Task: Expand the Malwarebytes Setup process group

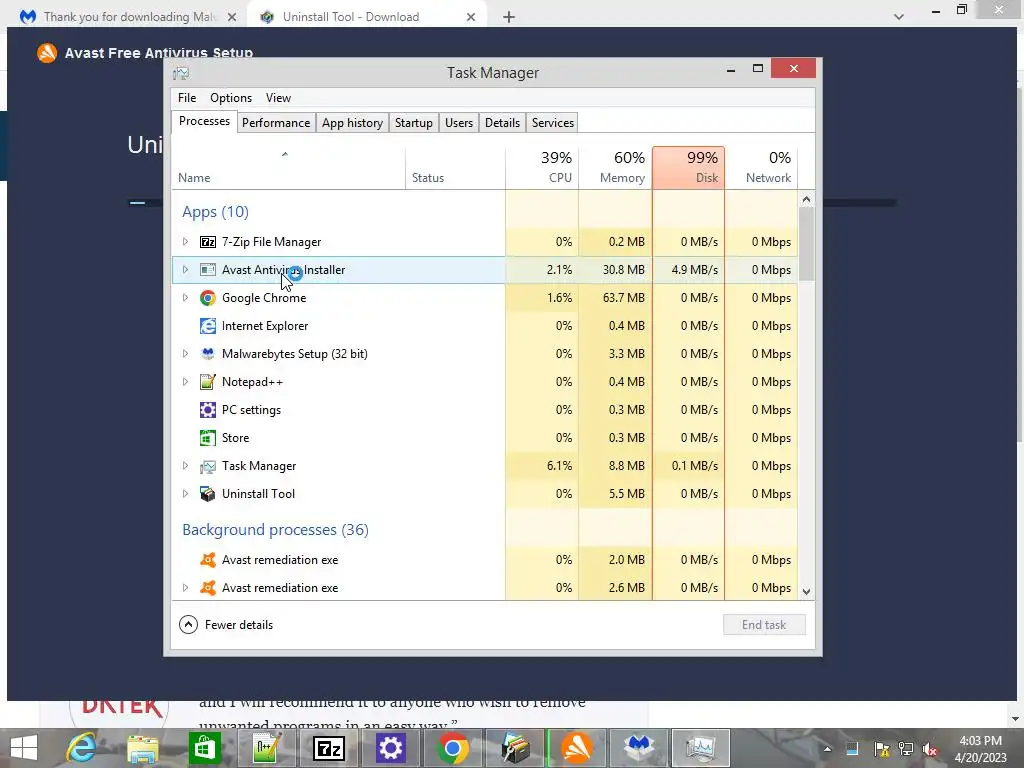Action: coord(185,354)
